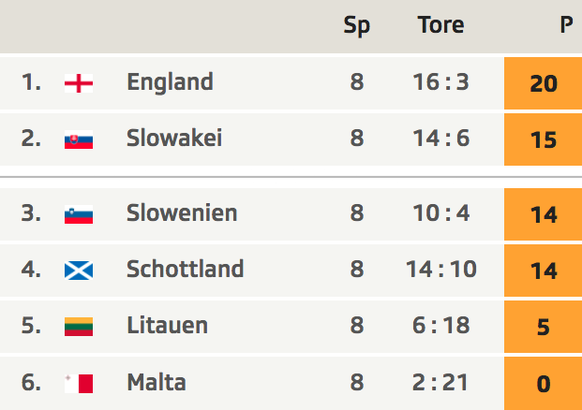The width and height of the screenshot is (582, 410).
Task: Click the Malta flag icon
Action: pyautogui.click(x=79, y=383)
